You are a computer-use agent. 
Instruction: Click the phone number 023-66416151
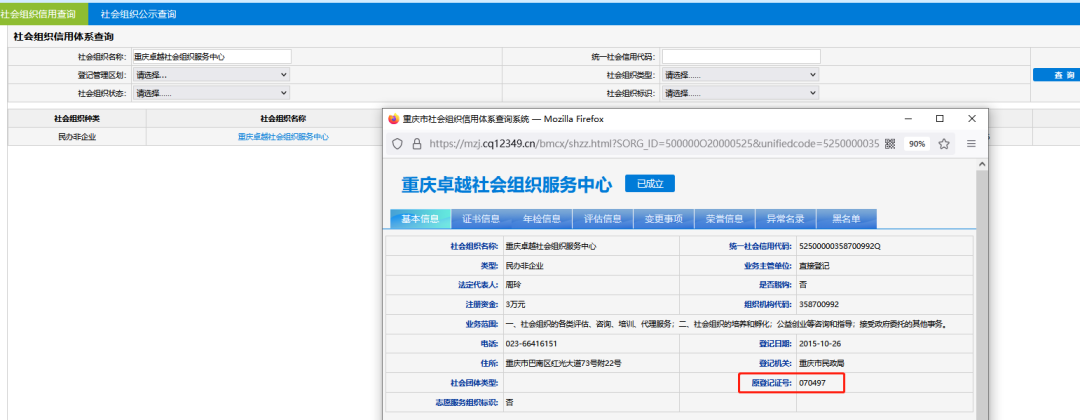tap(531, 344)
